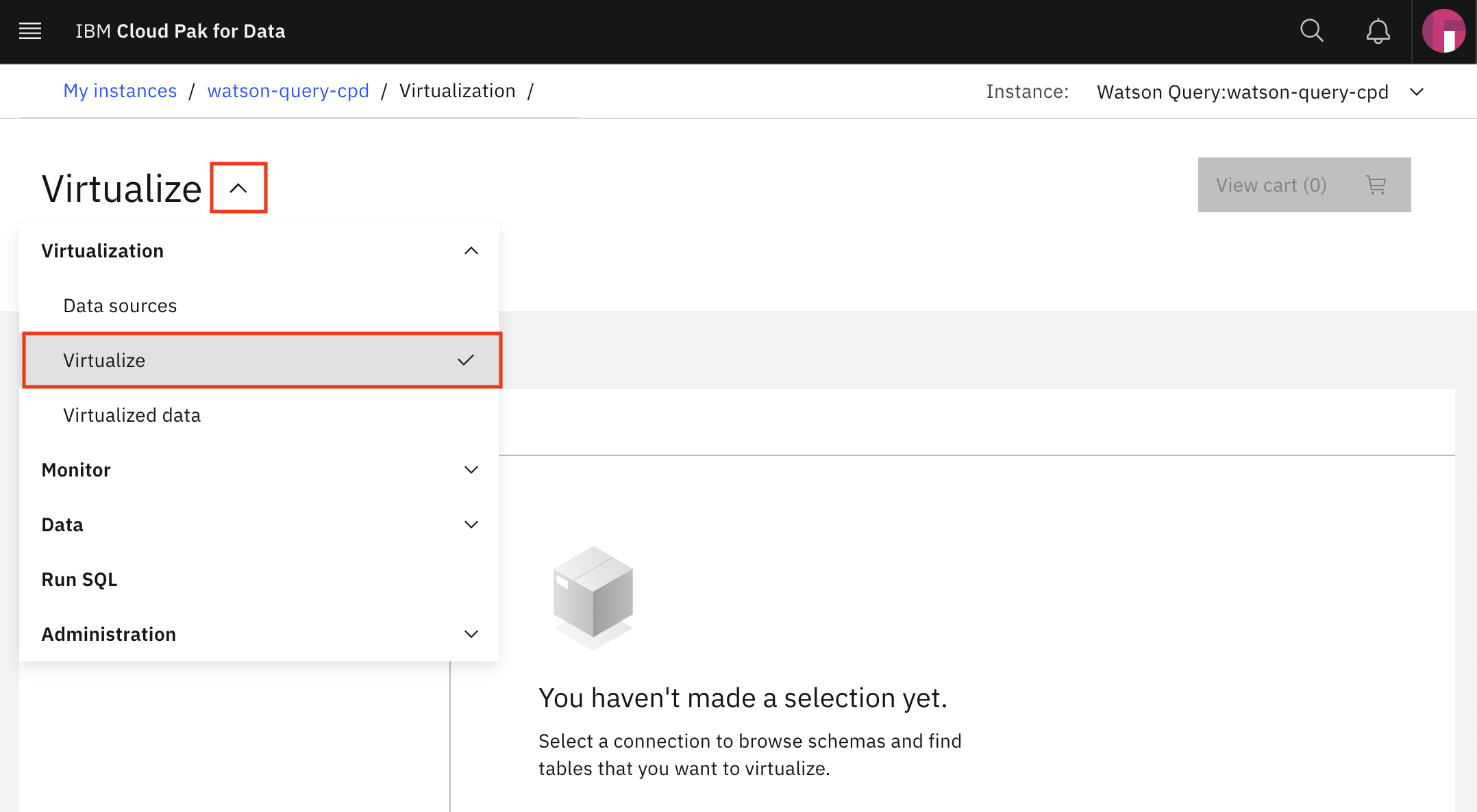Click the search icon in top bar
The image size is (1477, 812).
click(1311, 31)
